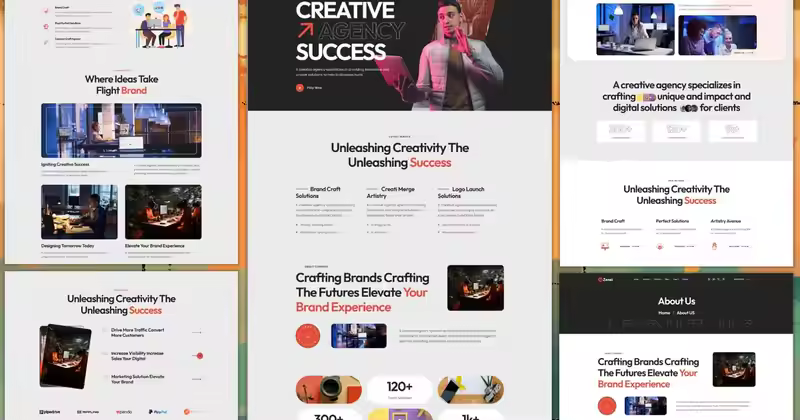Click the first stat card below creative agency text
Screen dimensions: 800x420
[621, 131]
